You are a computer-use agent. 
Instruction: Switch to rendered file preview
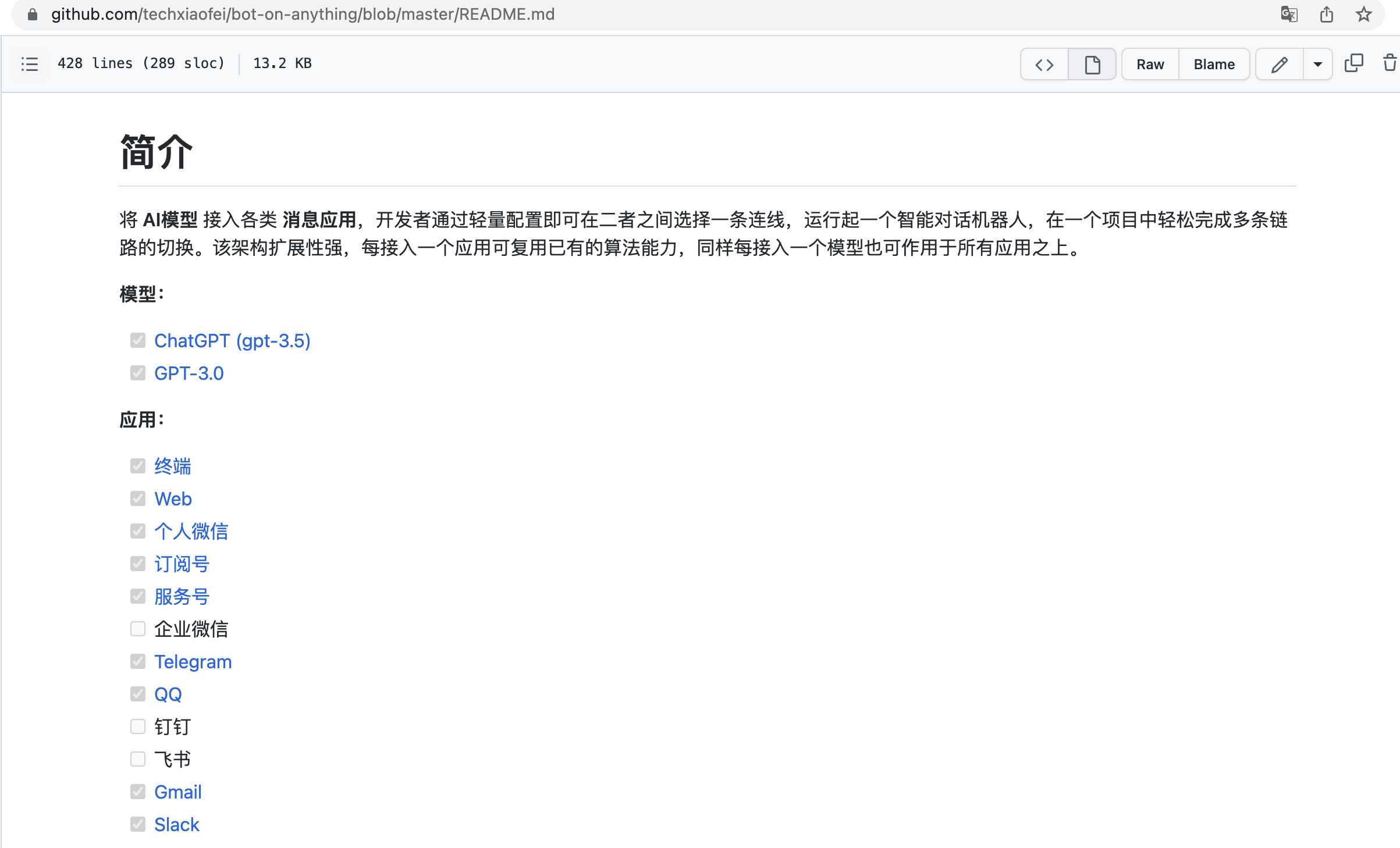(1092, 65)
